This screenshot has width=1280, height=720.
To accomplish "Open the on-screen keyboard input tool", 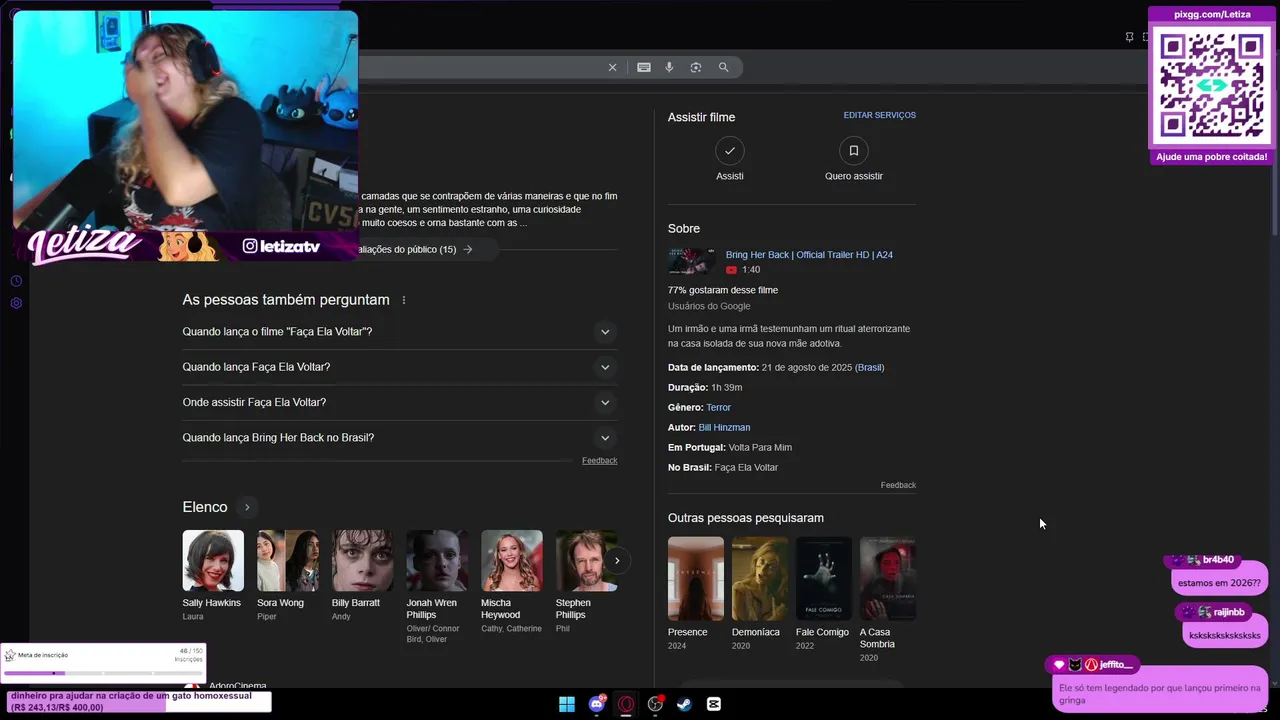I will (644, 67).
